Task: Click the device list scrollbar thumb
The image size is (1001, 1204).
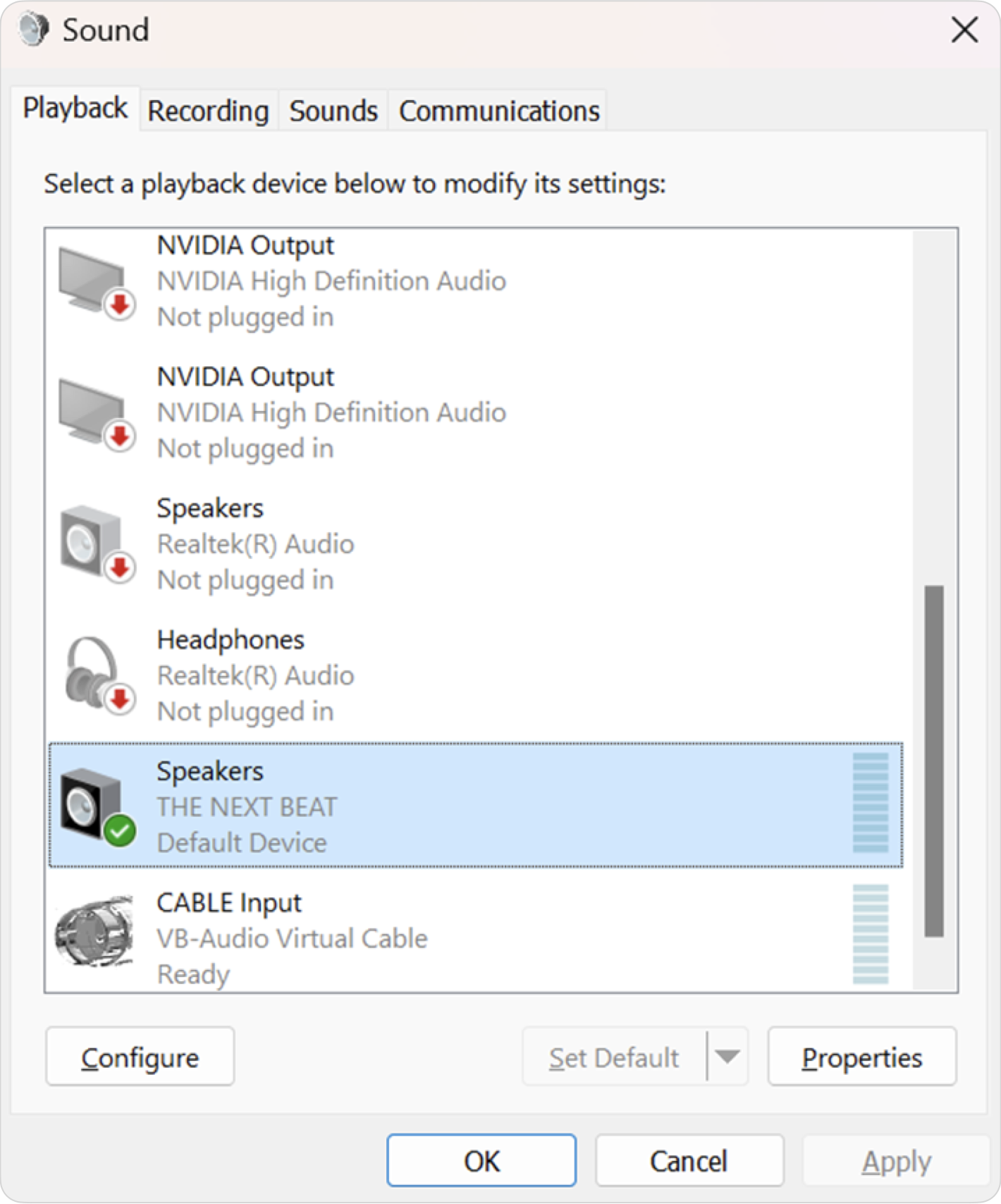Action: point(934,761)
